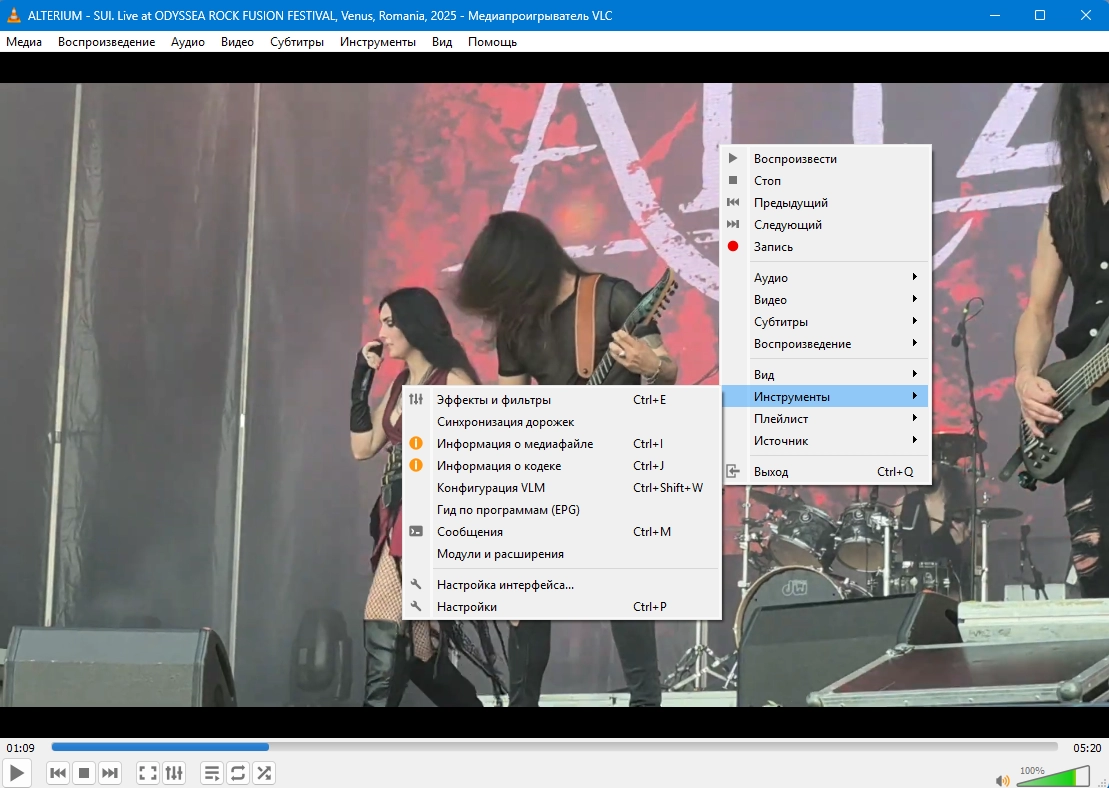1109x788 pixels.
Task: Toggle fullscreen mode icon
Action: 148,773
